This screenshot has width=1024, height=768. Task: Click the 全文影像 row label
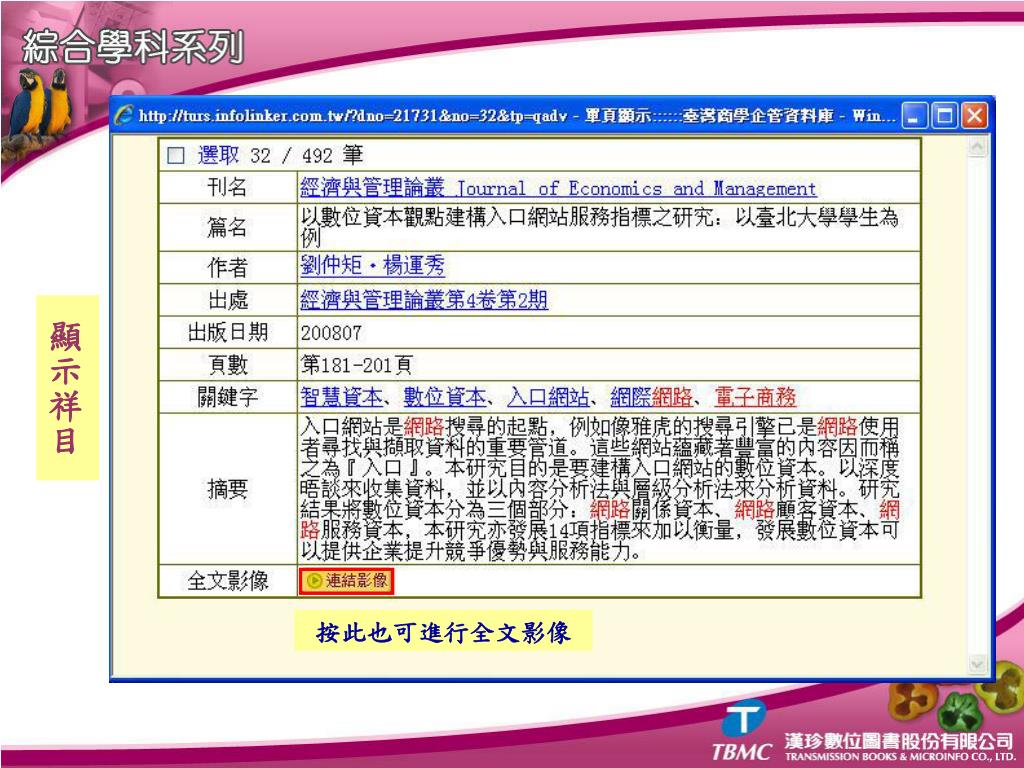[227, 581]
